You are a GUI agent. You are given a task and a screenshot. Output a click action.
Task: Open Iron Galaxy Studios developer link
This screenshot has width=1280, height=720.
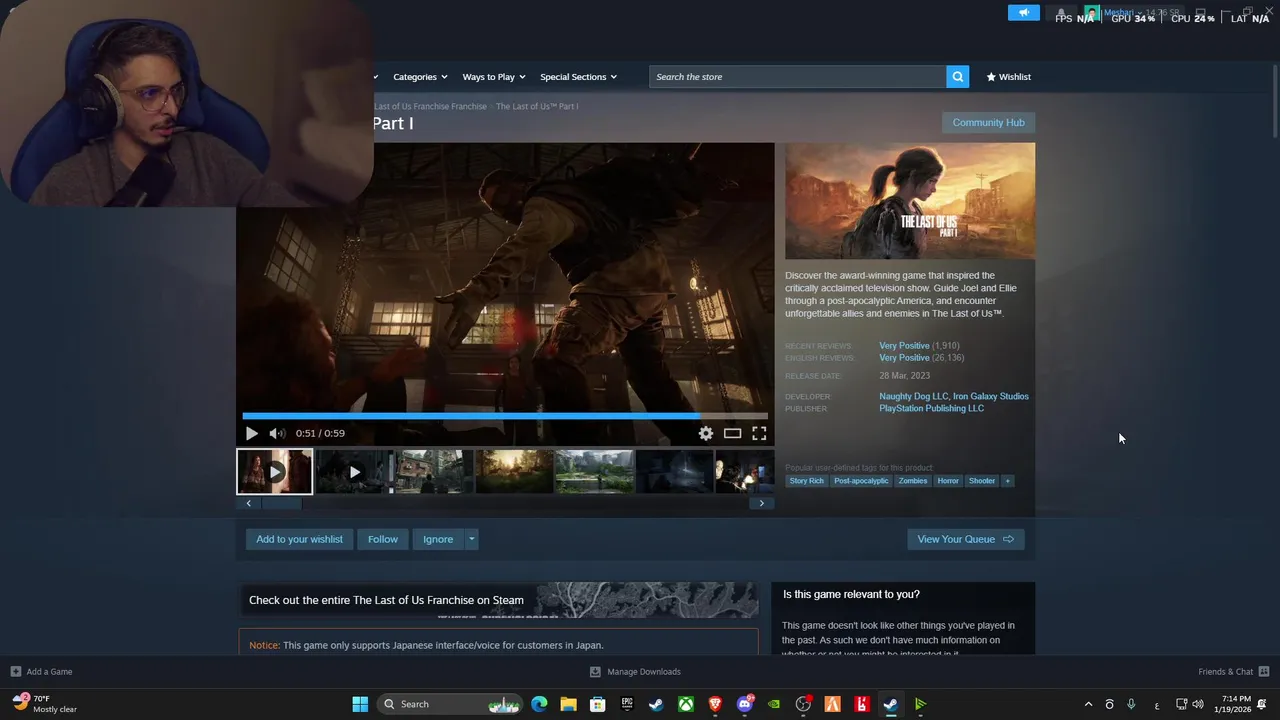[x=991, y=396]
